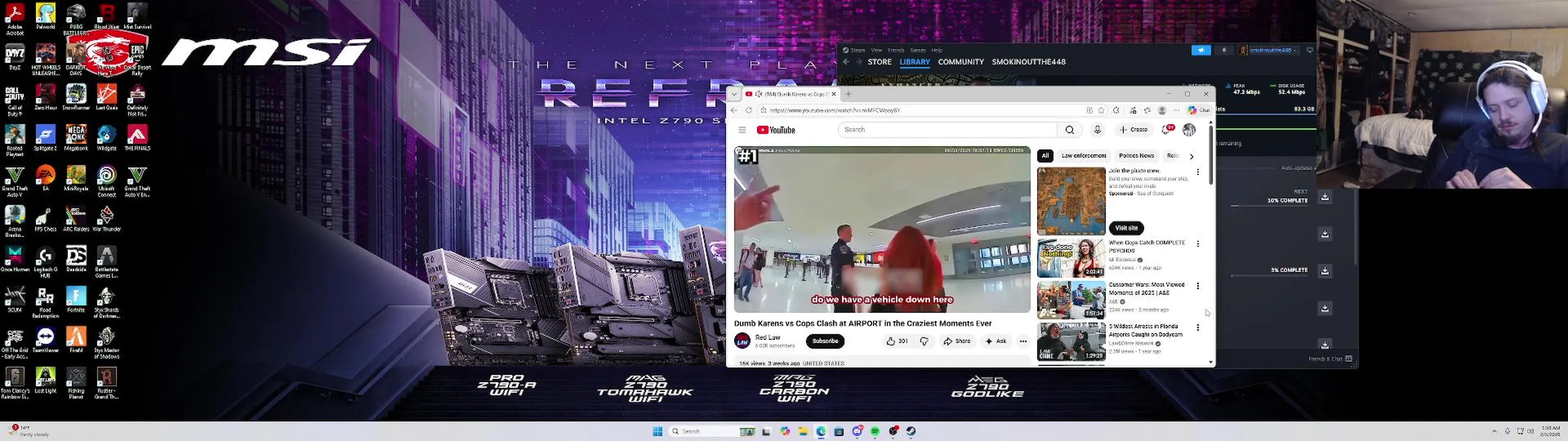Open options menu for Join the pirate crew ad
This screenshot has width=1568, height=441.
point(1198,172)
